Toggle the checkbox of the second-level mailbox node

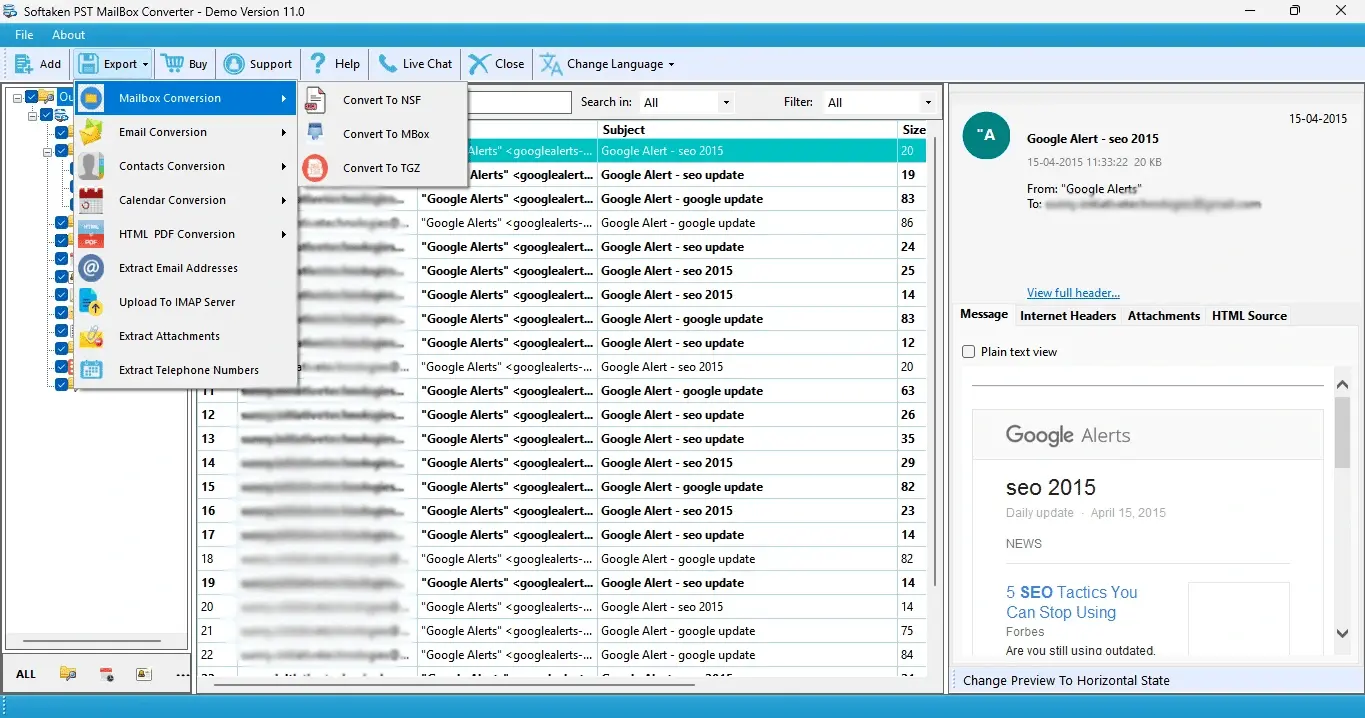(46, 115)
